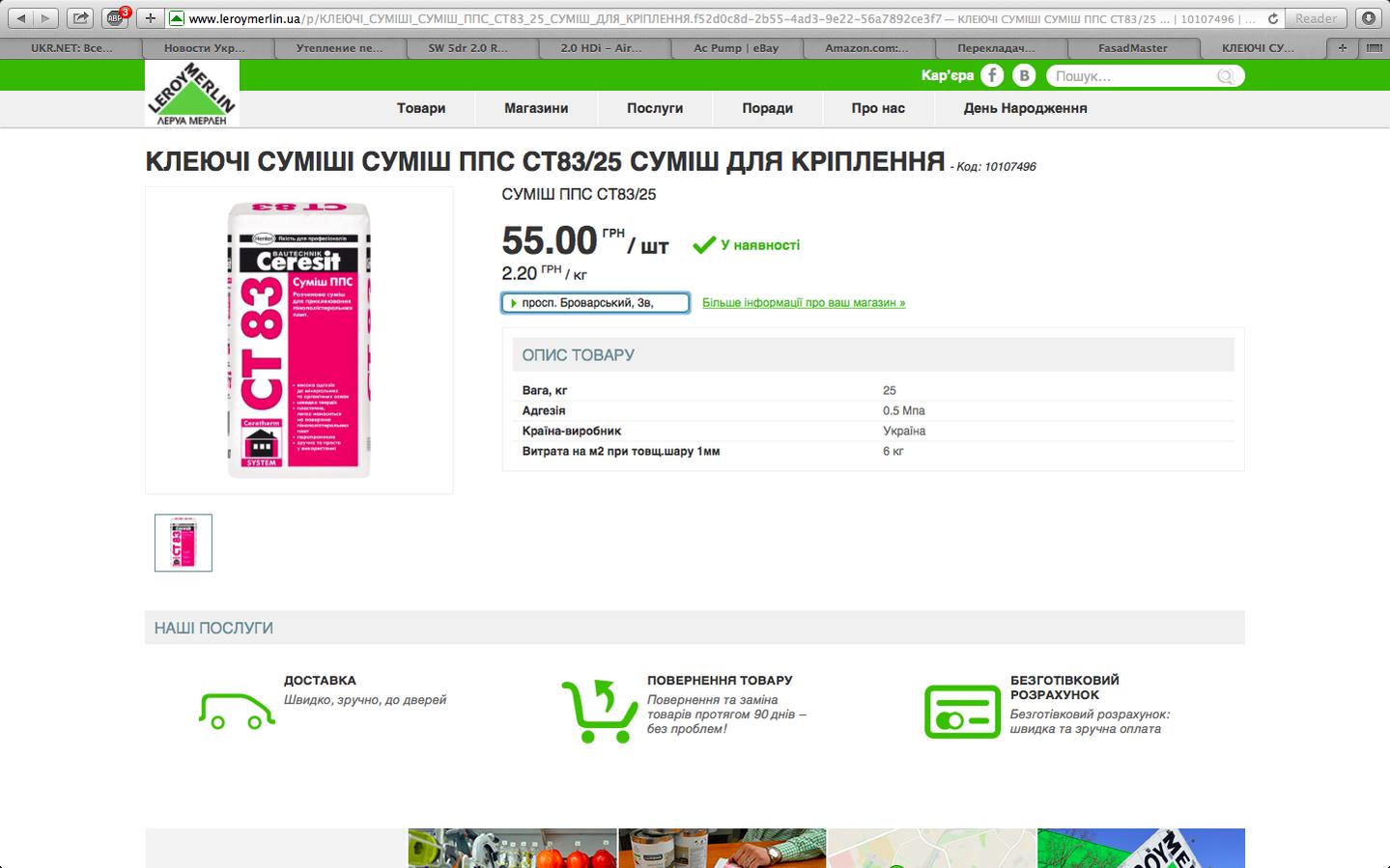Image resolution: width=1390 pixels, height=868 pixels.
Task: Click the VKontakte icon in header
Action: (1024, 75)
